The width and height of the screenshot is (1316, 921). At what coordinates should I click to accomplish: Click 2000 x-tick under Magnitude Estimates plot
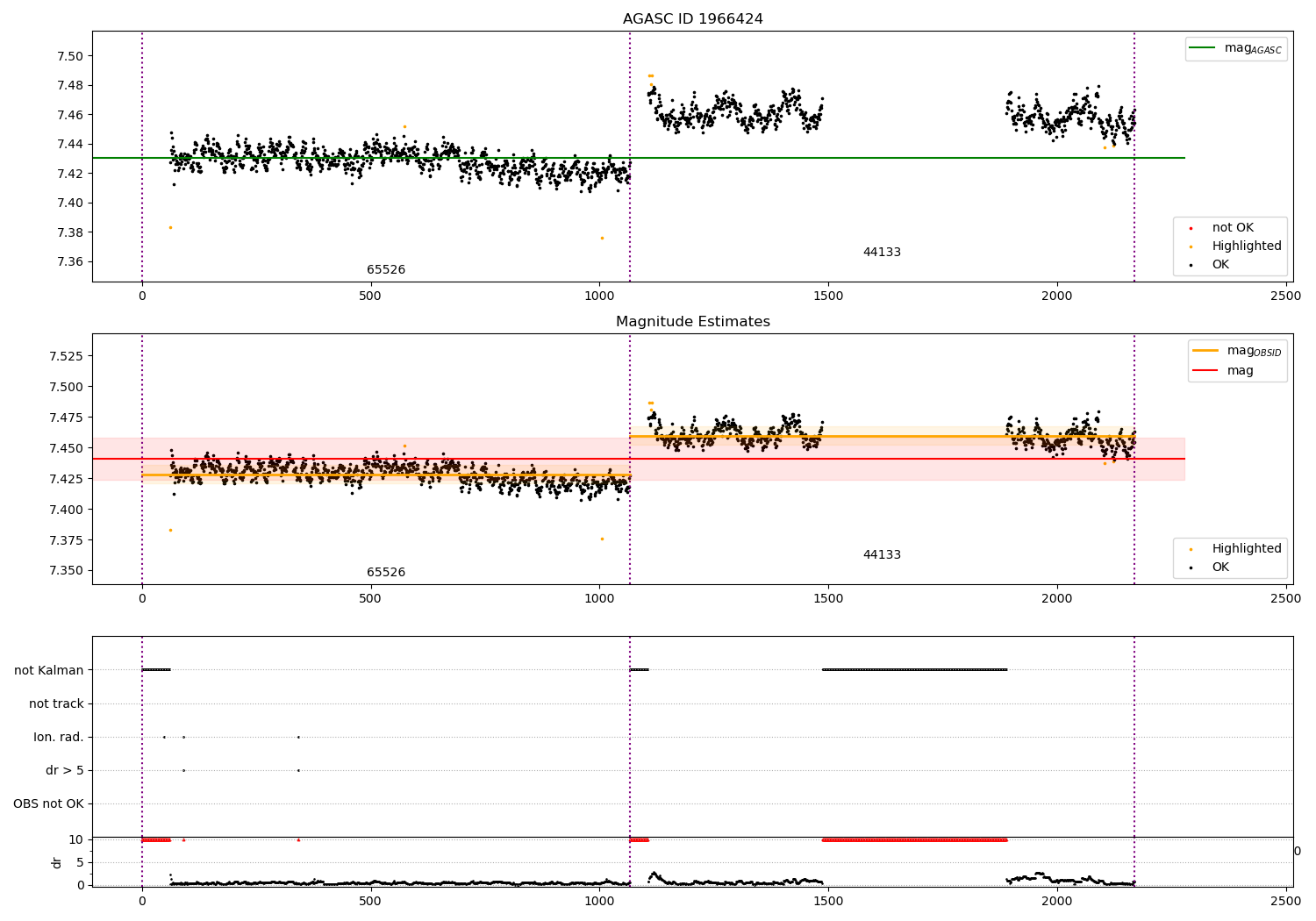point(1057,599)
